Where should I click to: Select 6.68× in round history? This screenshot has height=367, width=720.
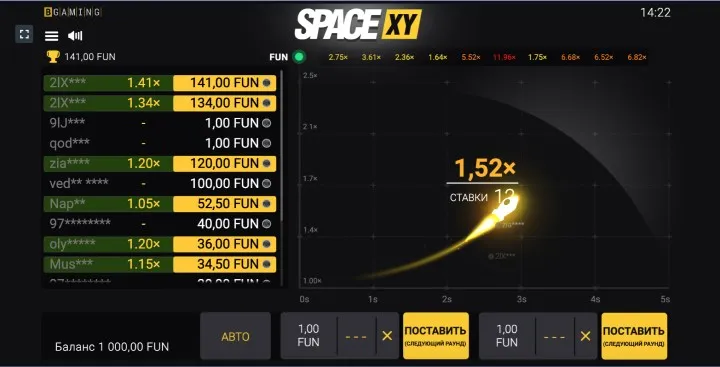571,57
